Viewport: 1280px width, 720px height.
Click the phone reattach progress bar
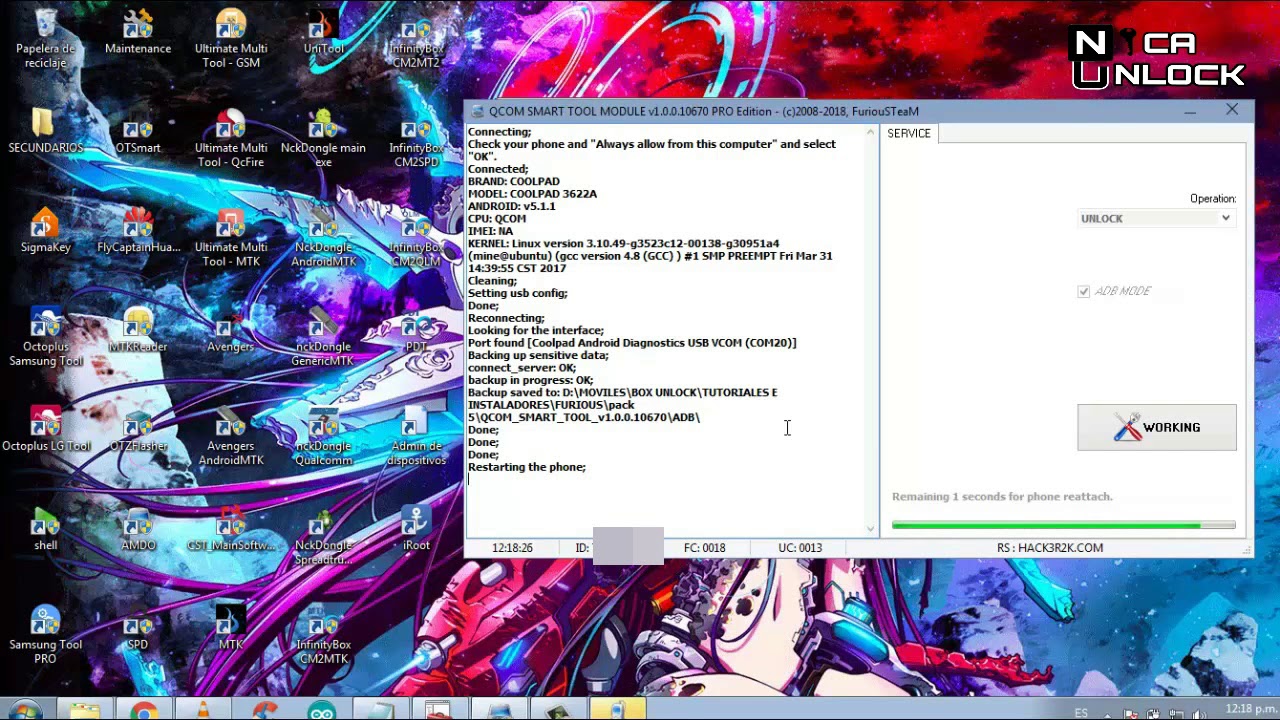coord(1064,525)
